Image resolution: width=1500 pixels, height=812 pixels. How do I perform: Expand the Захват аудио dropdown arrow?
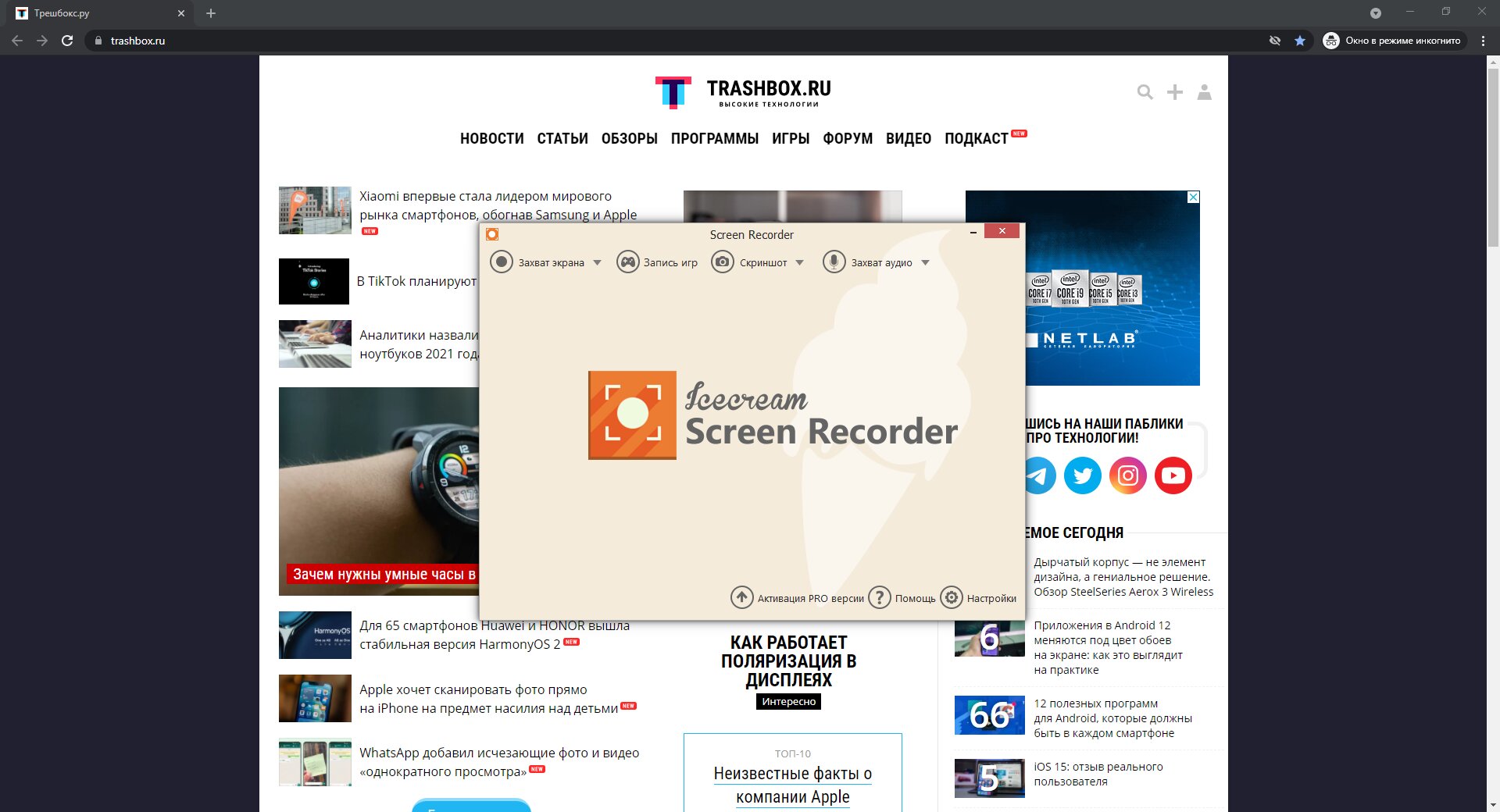(x=925, y=262)
